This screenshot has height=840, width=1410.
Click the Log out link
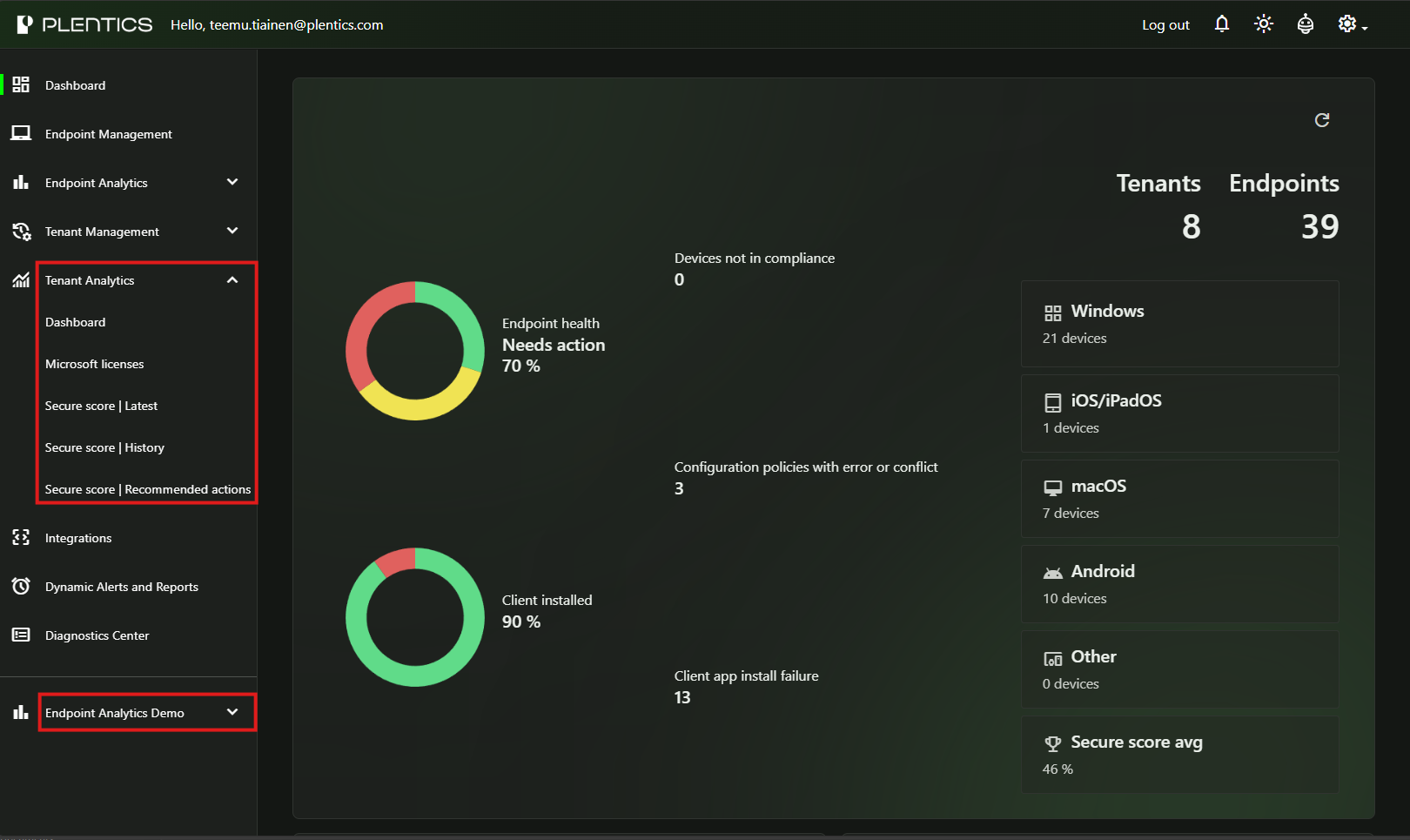click(1165, 25)
